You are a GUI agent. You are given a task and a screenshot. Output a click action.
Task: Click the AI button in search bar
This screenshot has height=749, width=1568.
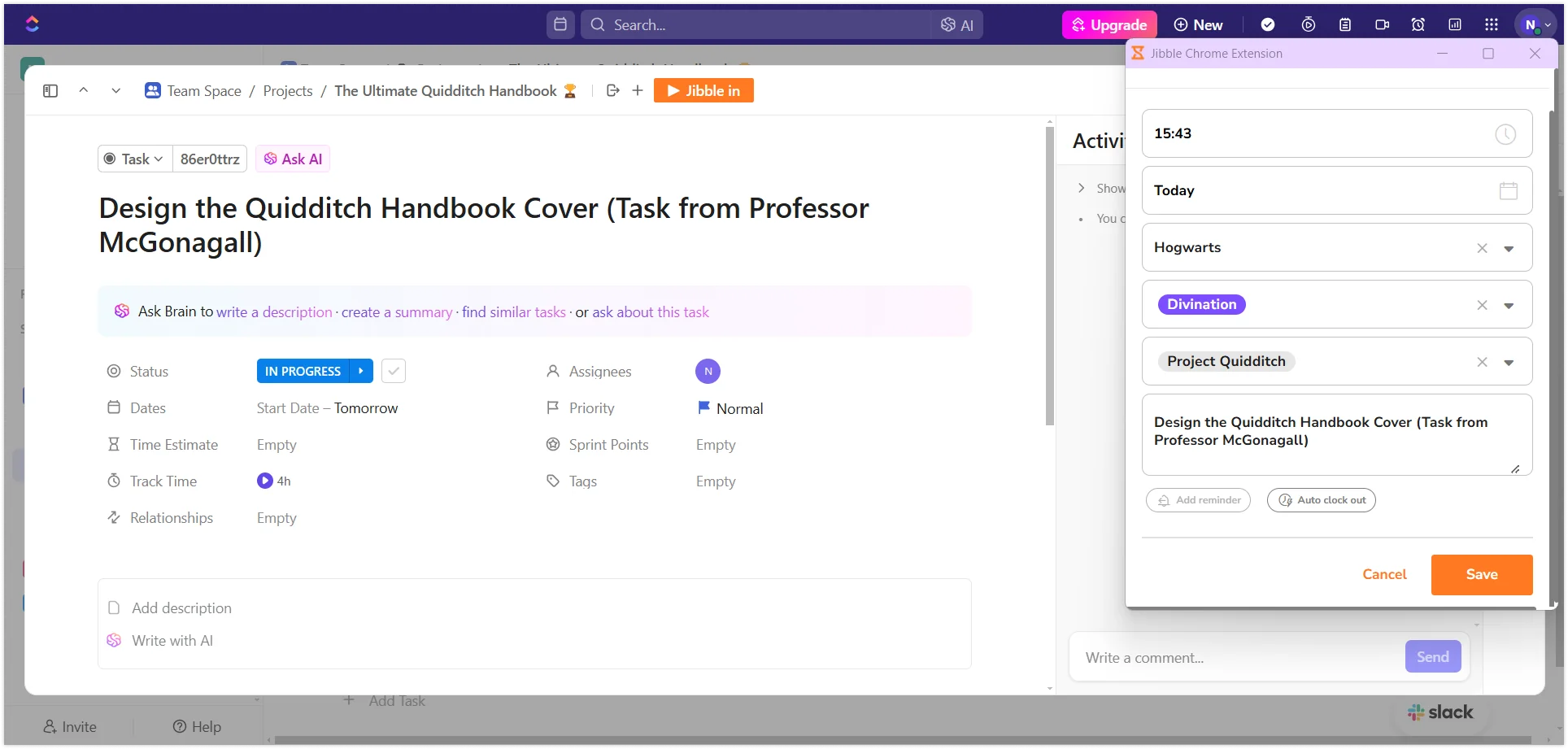957,25
